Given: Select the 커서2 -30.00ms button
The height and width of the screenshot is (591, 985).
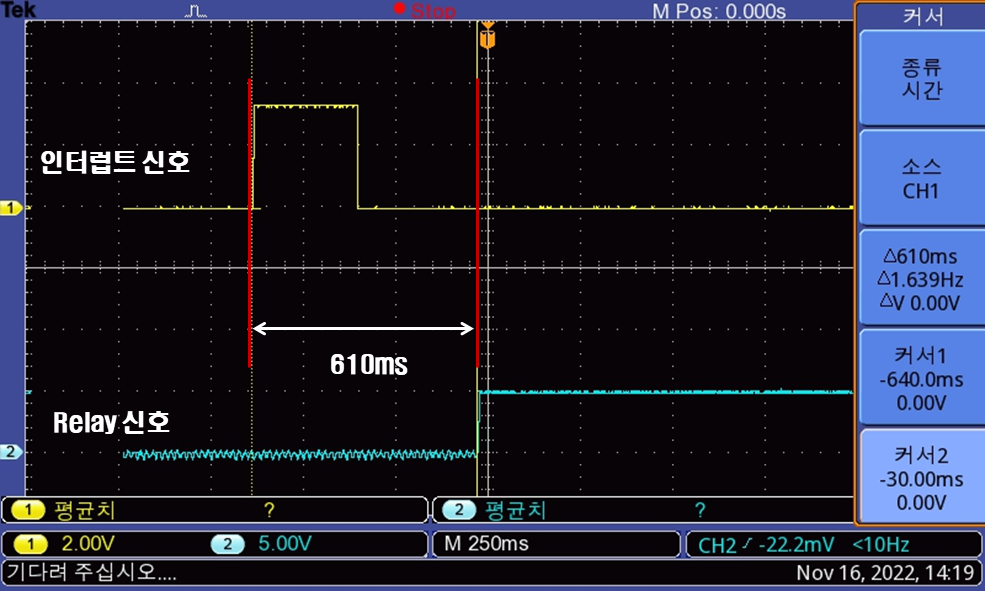Looking at the screenshot, I should tap(921, 477).
